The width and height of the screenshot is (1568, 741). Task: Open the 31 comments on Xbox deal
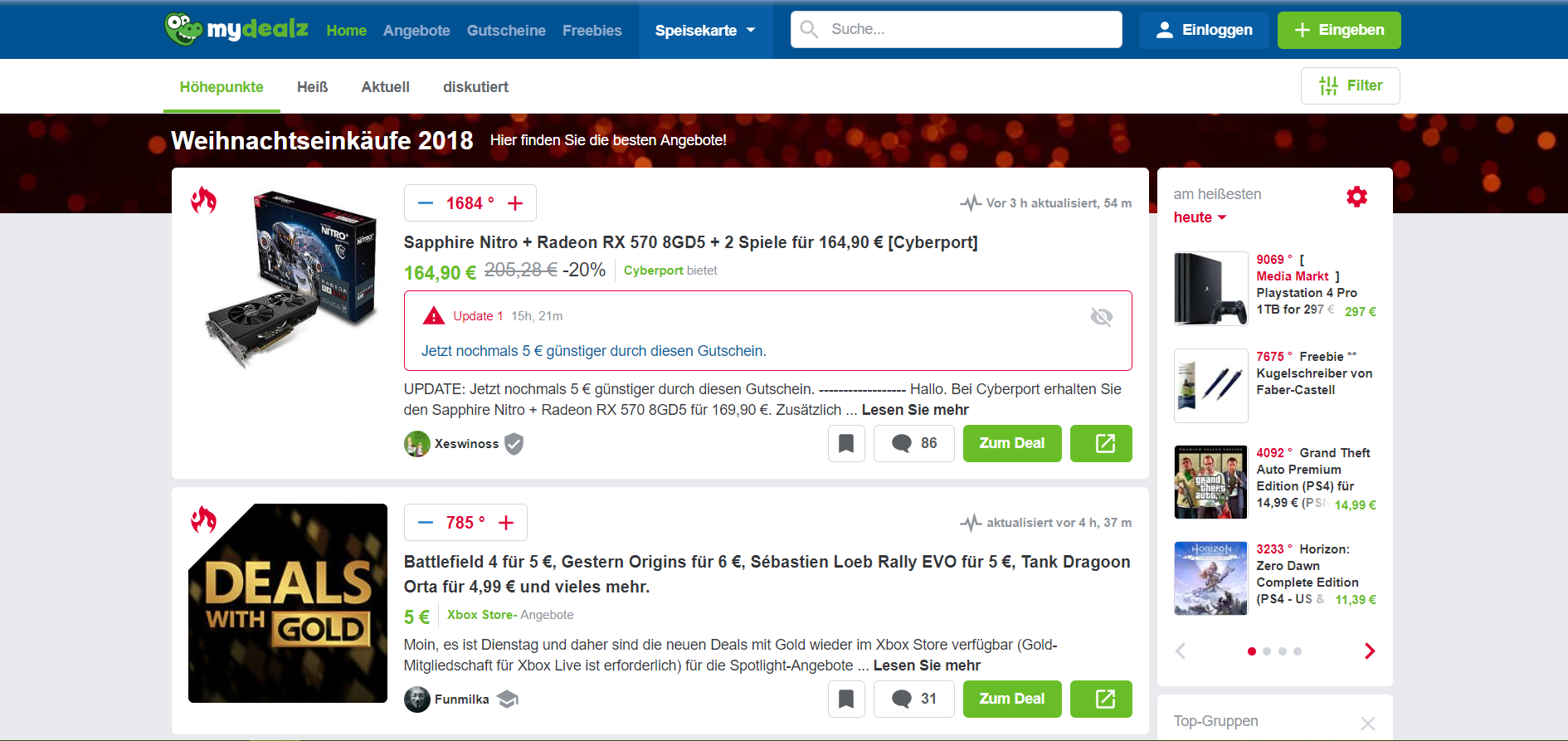[x=913, y=699]
